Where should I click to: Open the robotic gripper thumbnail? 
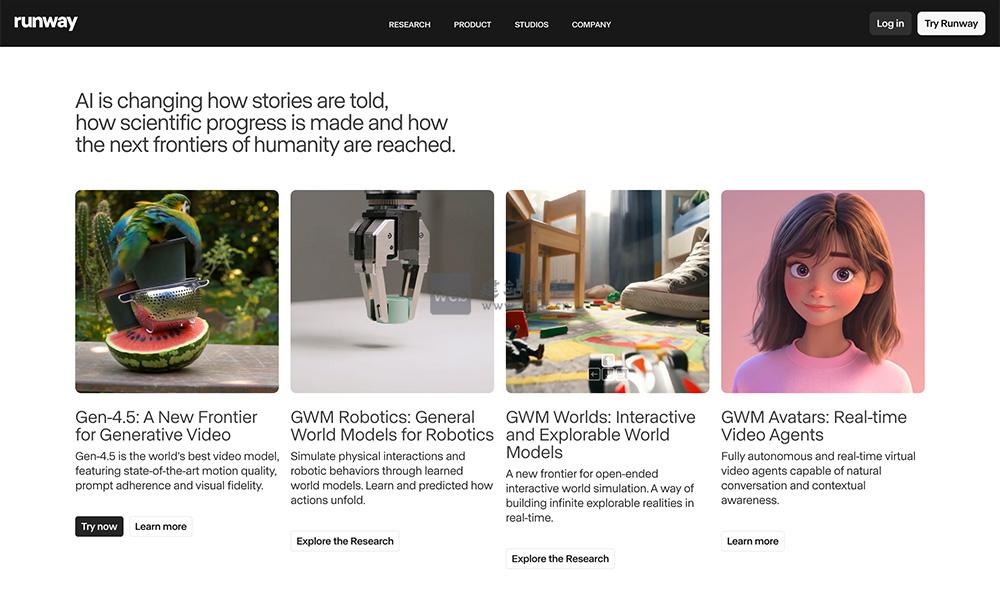392,291
